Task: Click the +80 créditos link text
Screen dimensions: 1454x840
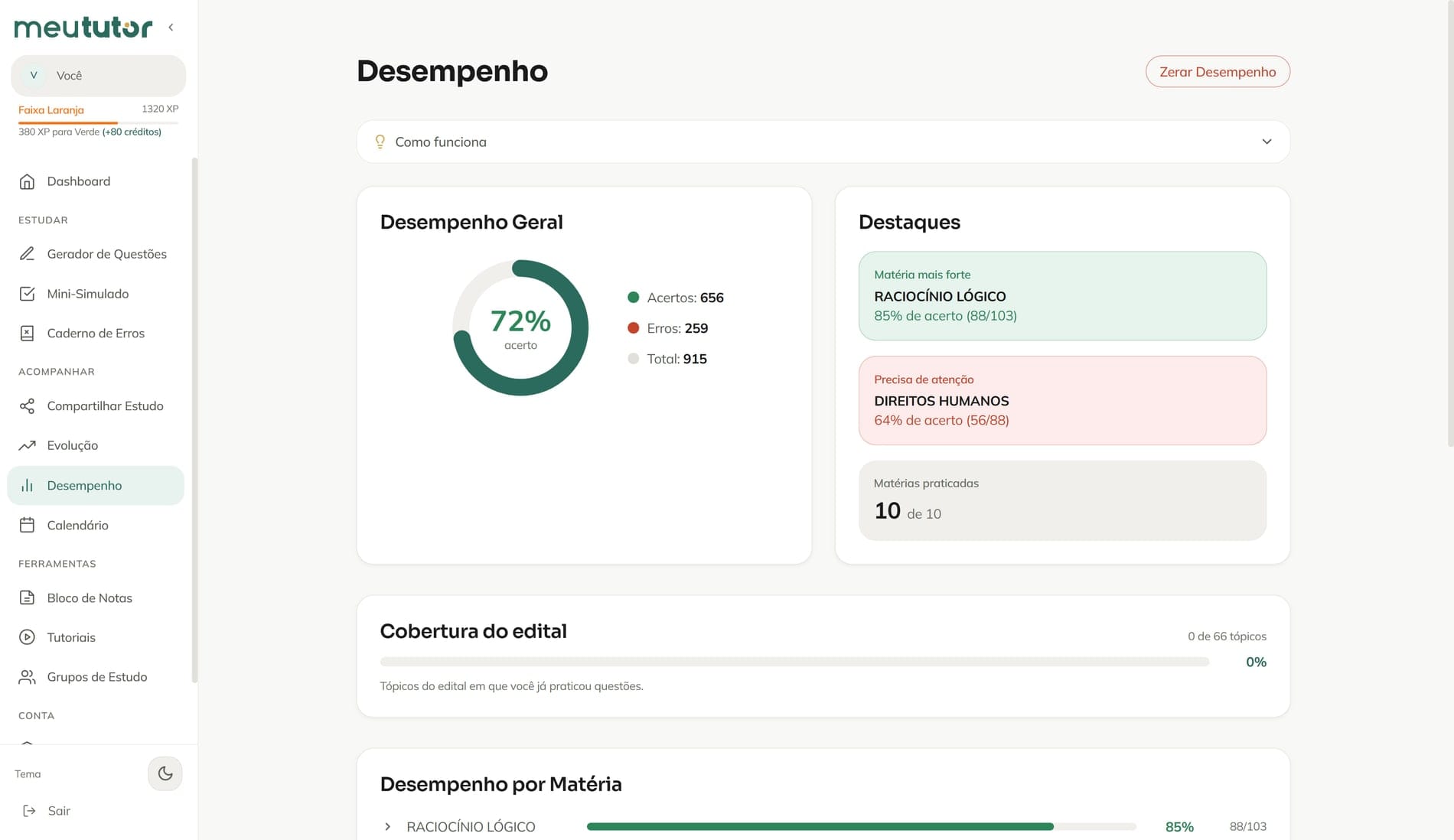Action: tap(132, 132)
